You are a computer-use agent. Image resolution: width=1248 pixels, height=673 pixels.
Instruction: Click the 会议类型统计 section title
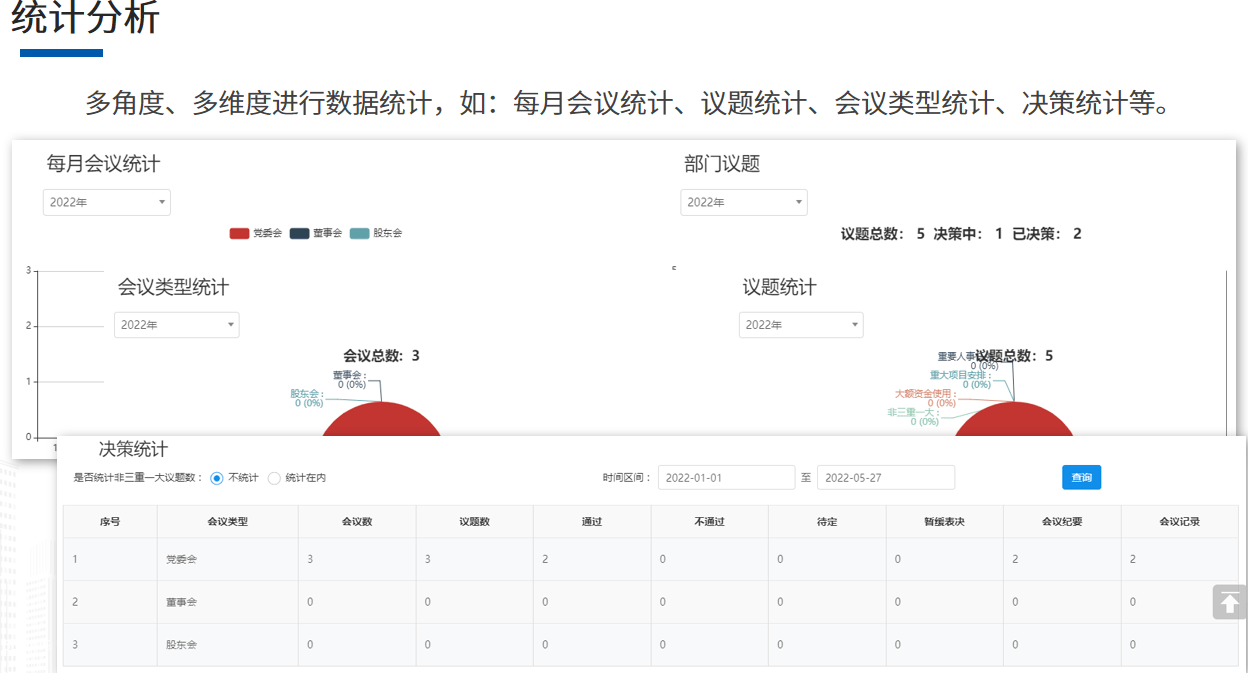pos(174,288)
